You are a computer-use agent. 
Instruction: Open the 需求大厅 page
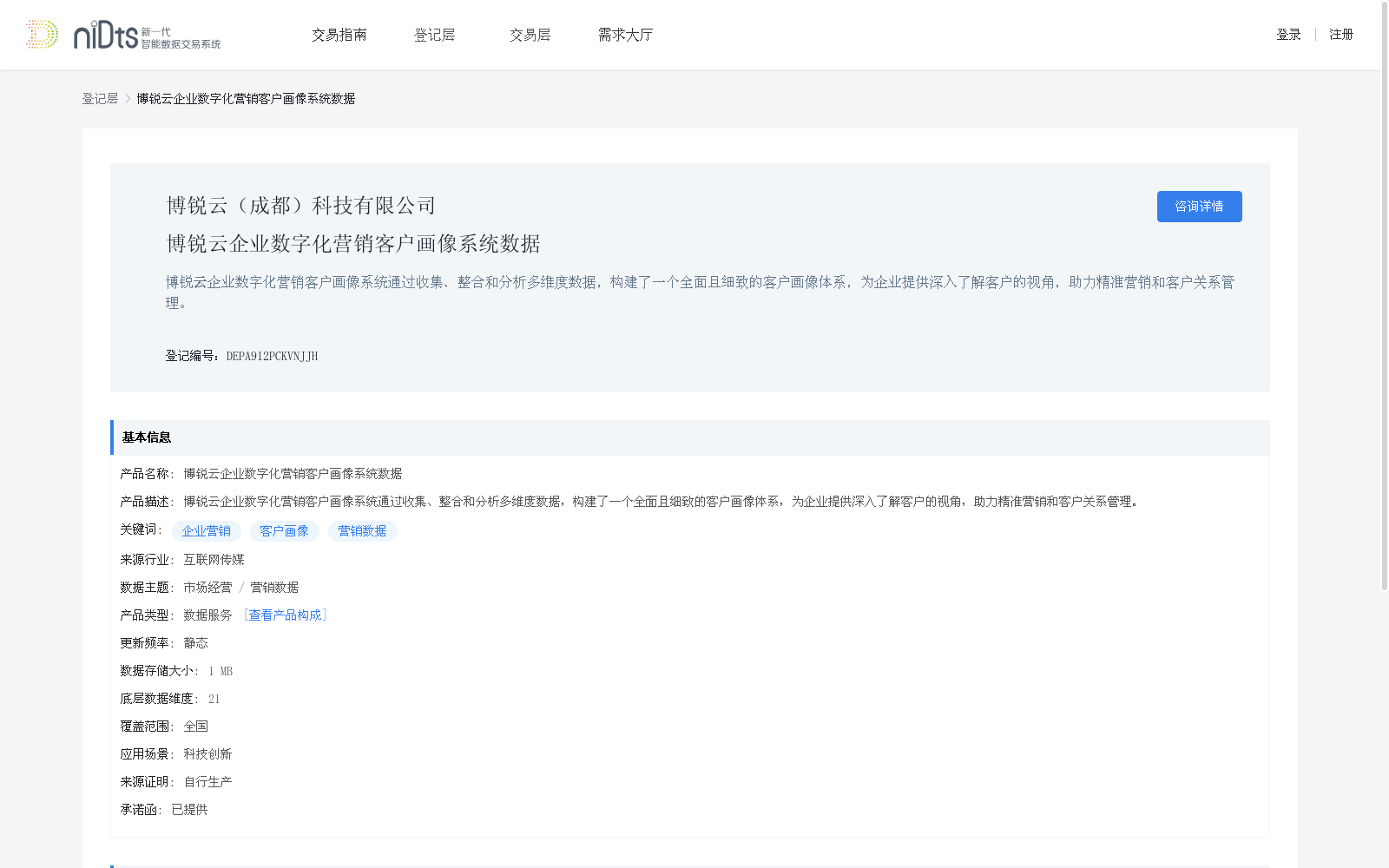click(x=625, y=35)
